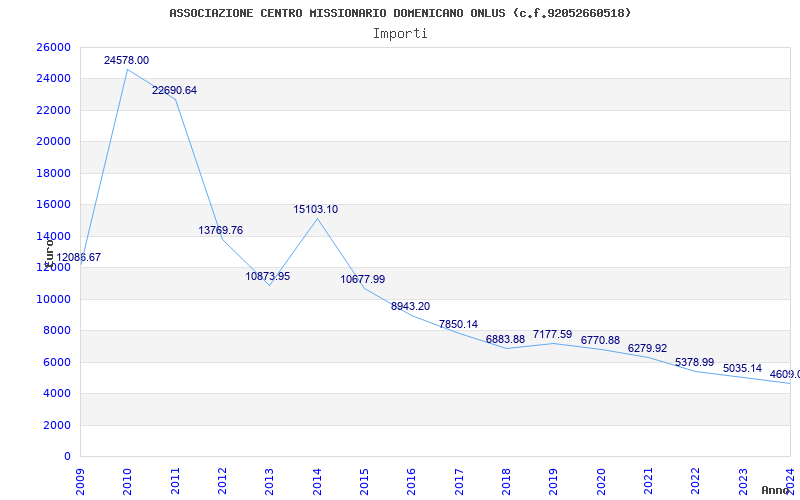The width and height of the screenshot is (800, 500).
Task: Select the 7850.14 data label
Action: (x=458, y=324)
